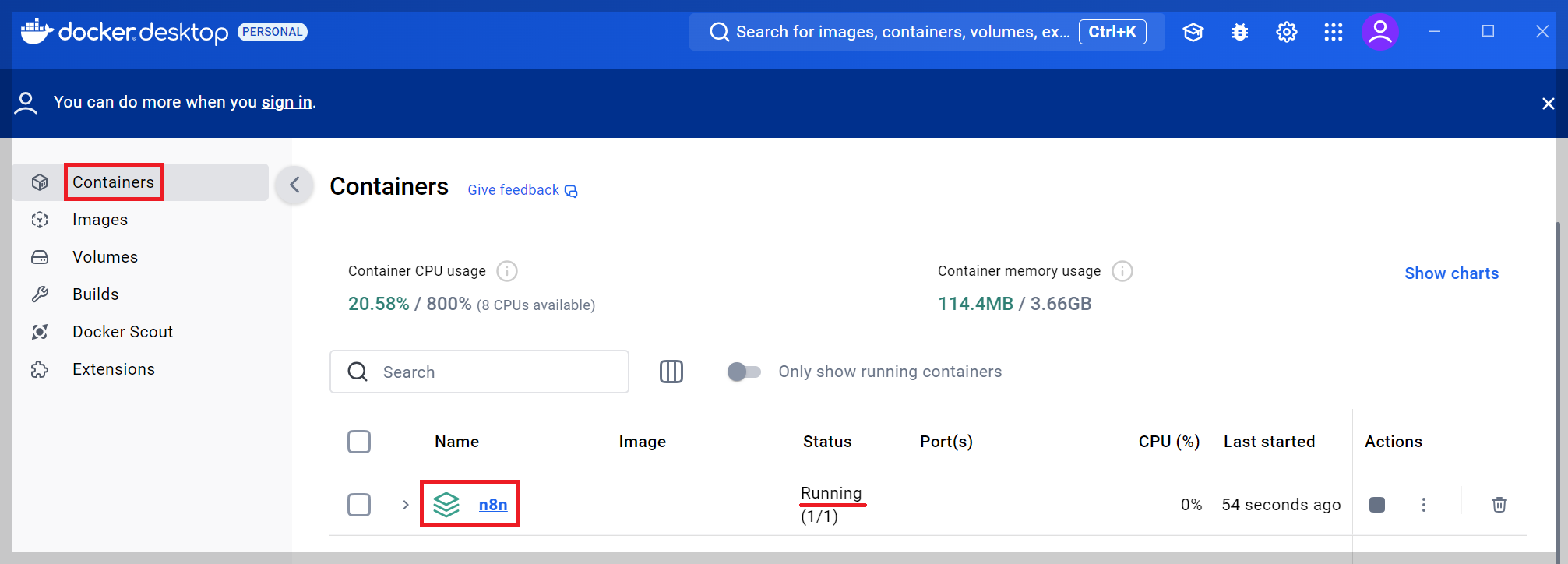The width and height of the screenshot is (1568, 564).
Task: Open the manage columns icon
Action: pos(671,372)
